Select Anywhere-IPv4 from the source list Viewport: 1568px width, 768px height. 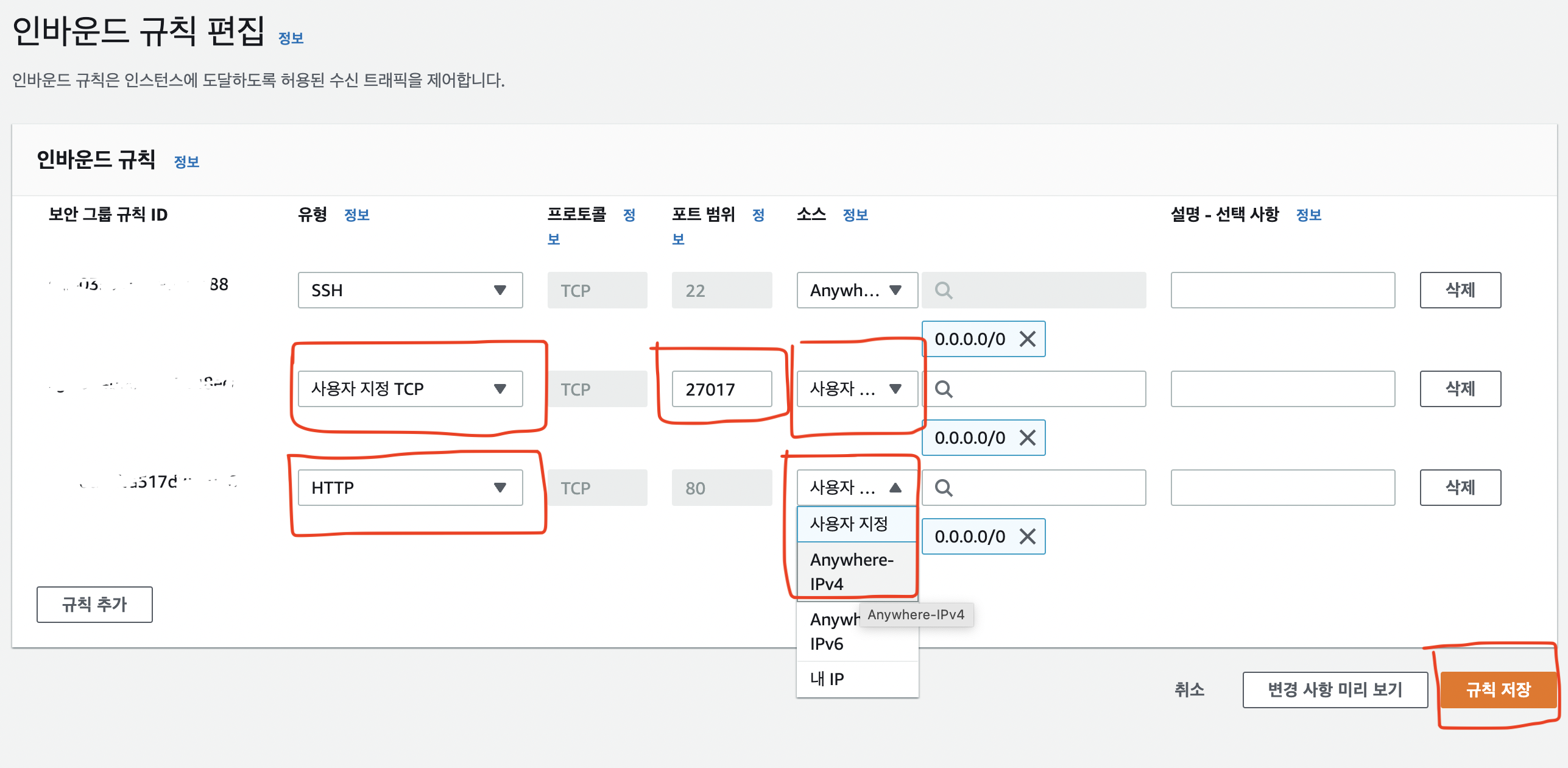click(x=852, y=572)
